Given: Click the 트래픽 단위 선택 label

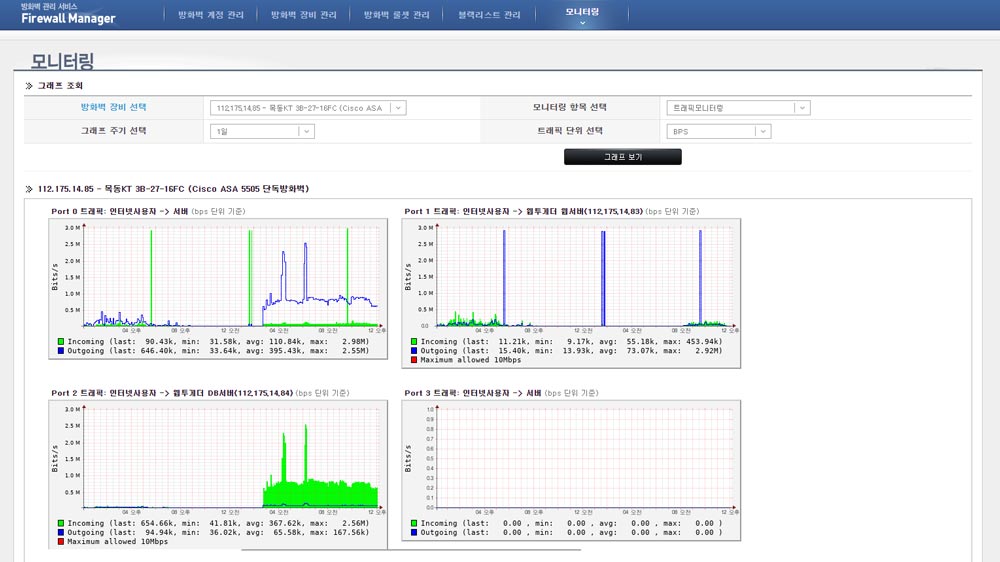Looking at the screenshot, I should click(x=570, y=131).
